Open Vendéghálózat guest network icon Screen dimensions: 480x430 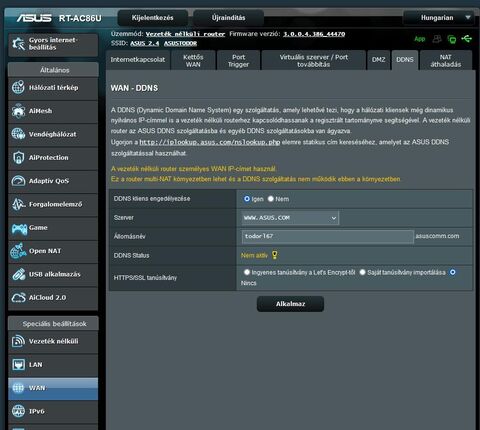[x=18, y=134]
